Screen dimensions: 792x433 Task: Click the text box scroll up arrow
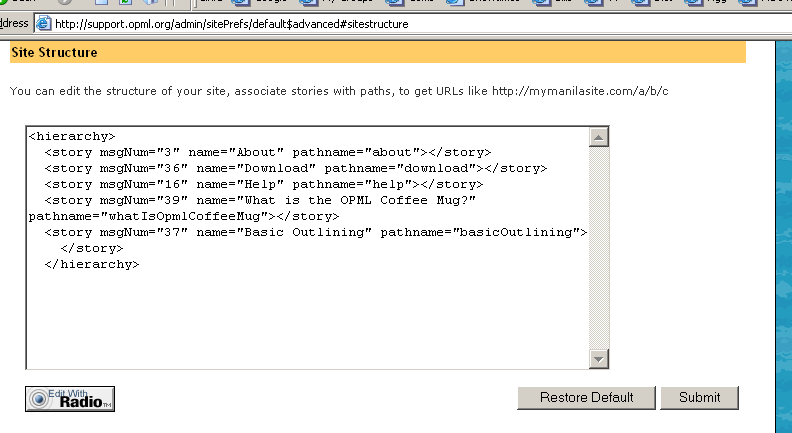[x=599, y=137]
